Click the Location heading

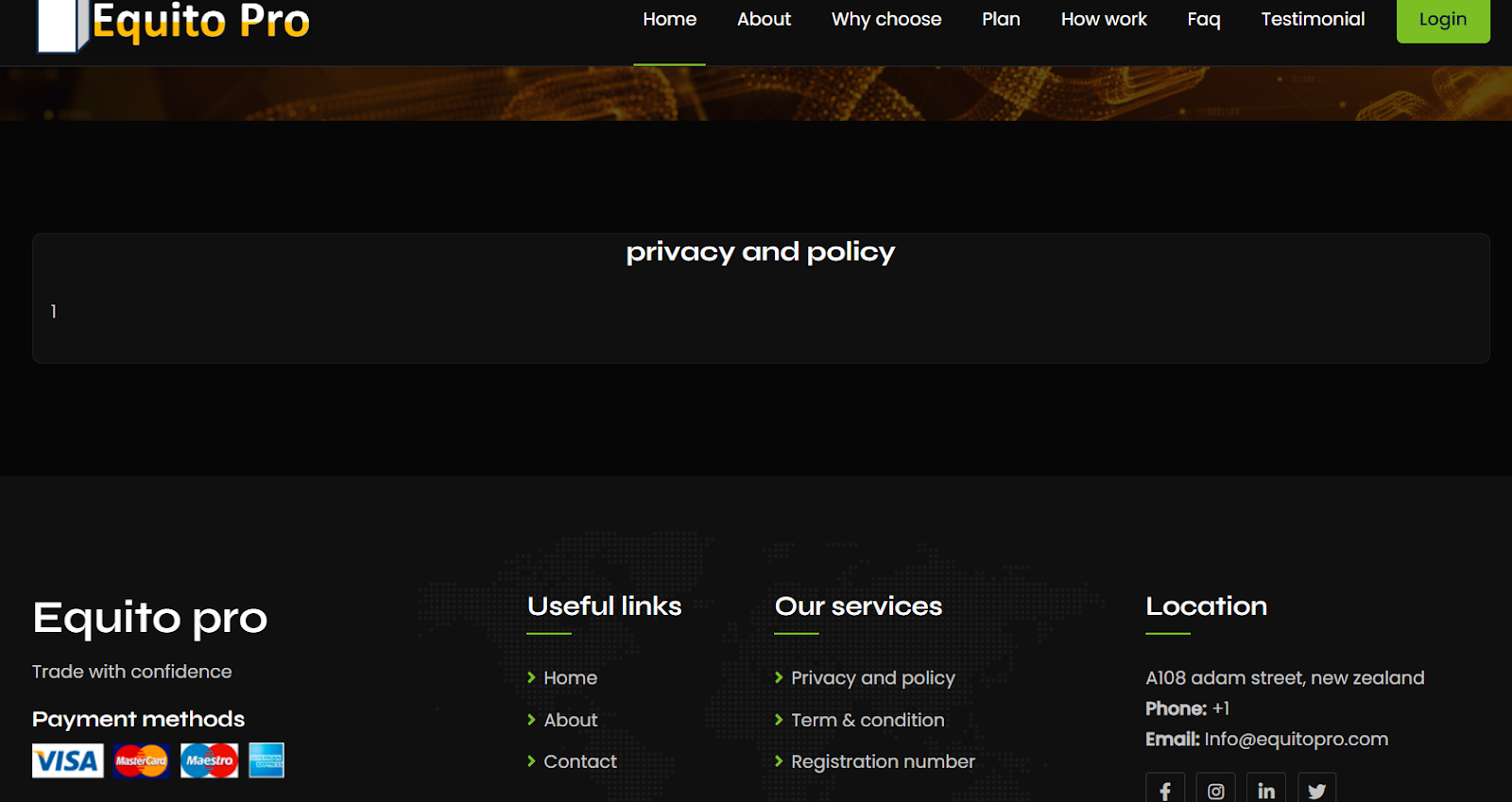coord(1207,606)
